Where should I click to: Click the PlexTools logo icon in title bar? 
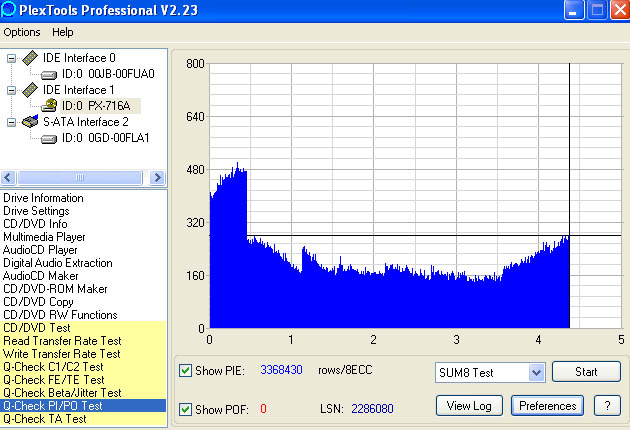pos(8,9)
